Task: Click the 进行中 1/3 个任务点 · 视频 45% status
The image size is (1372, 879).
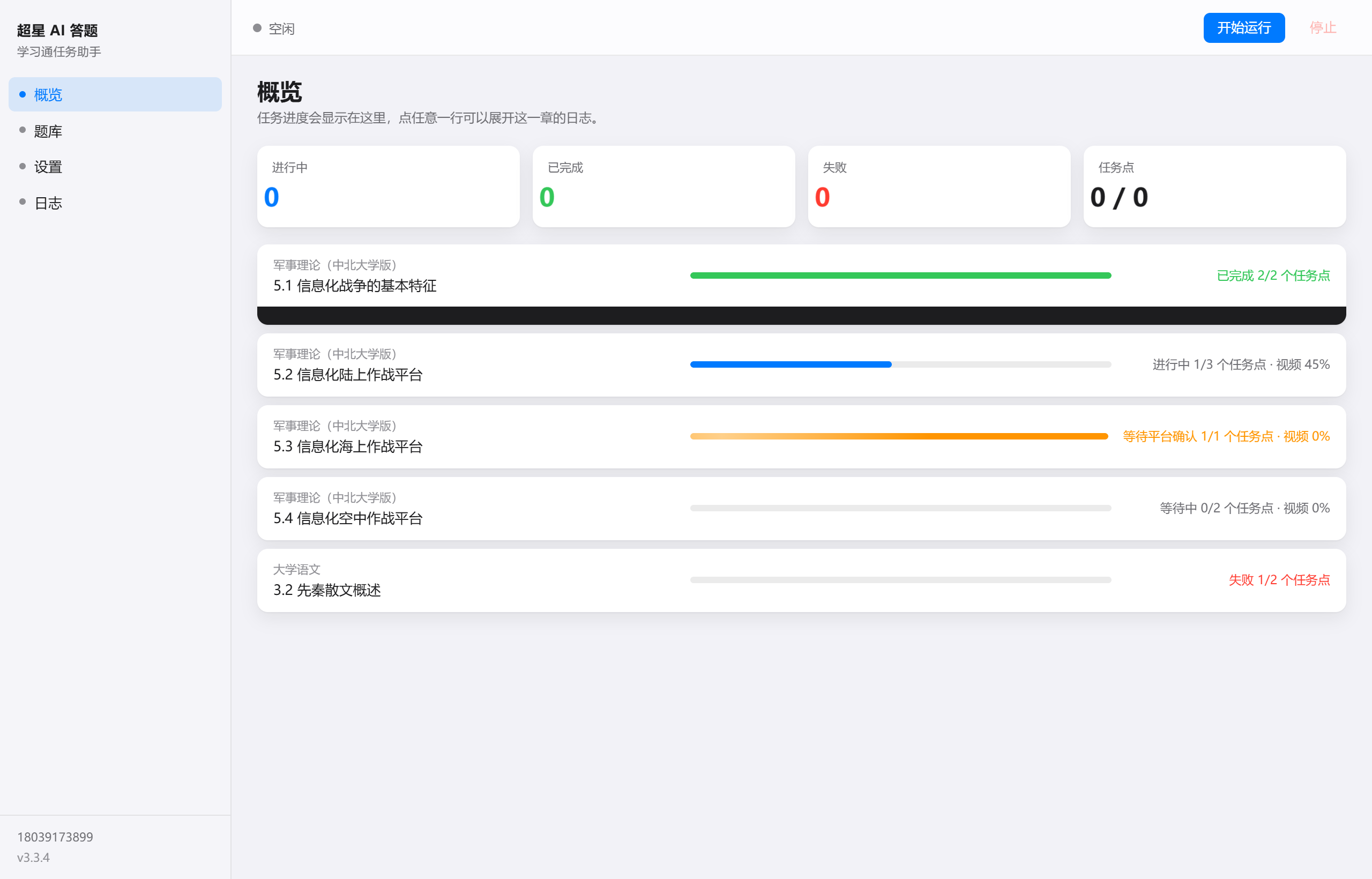Action: [1241, 364]
